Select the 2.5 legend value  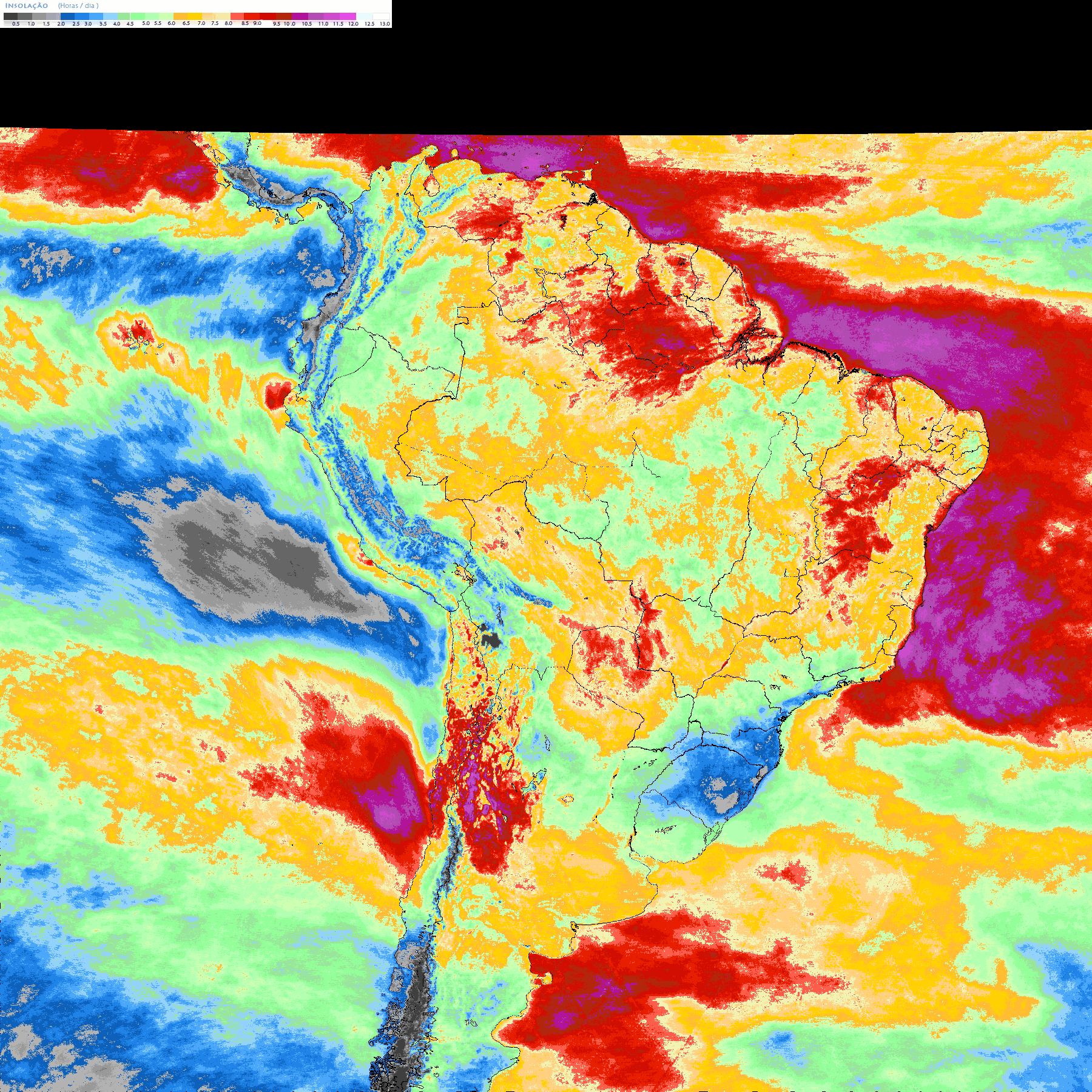[x=76, y=24]
